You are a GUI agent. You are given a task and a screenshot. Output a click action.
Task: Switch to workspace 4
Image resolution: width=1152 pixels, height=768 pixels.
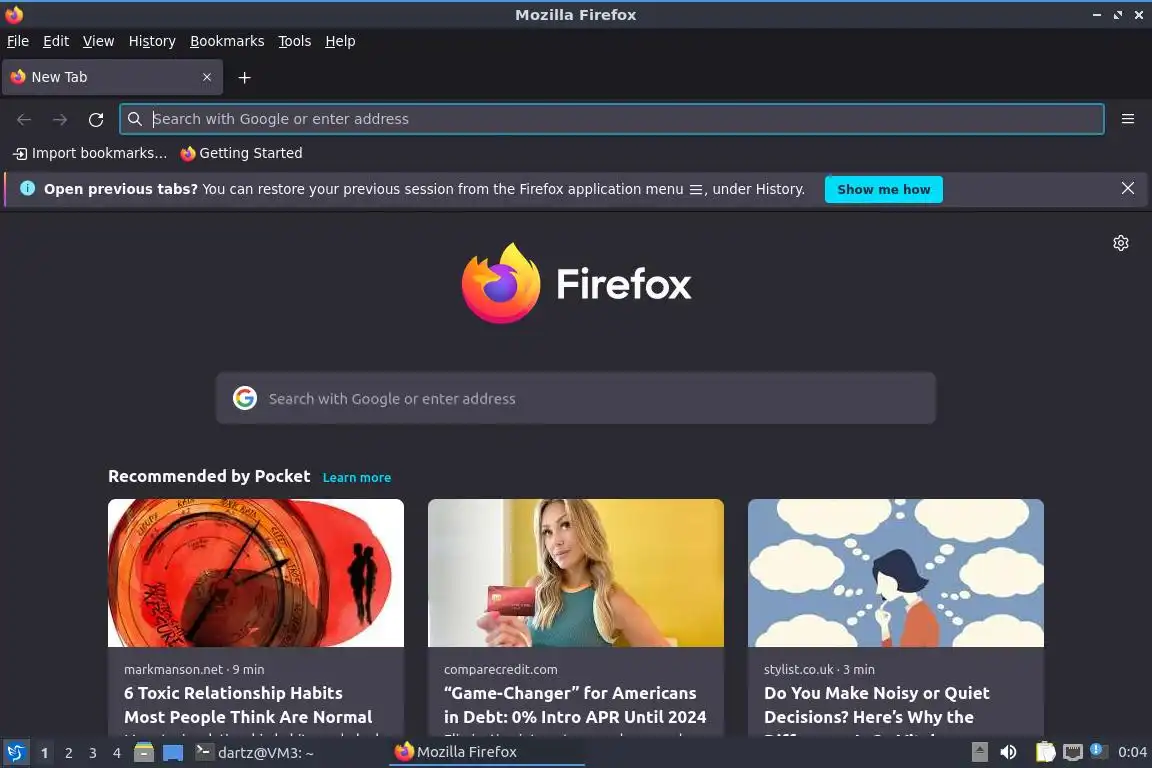(116, 753)
